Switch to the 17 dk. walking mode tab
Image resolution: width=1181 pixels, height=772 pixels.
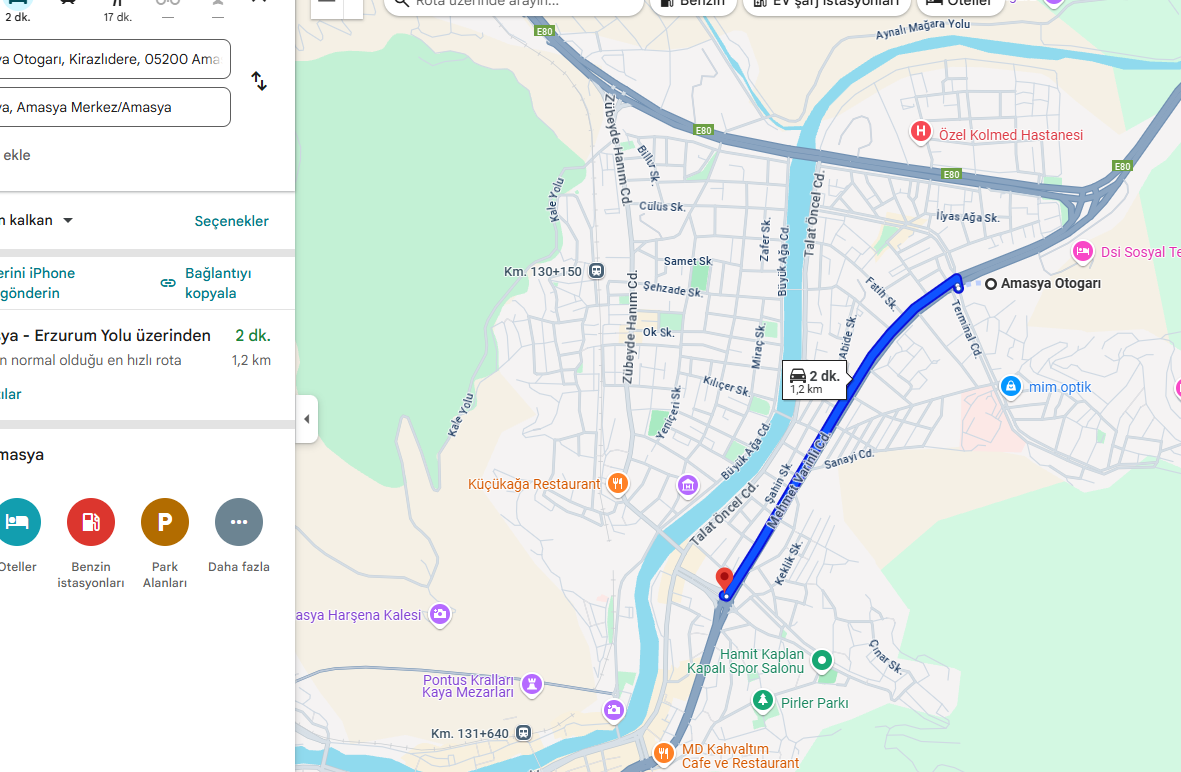click(117, 11)
